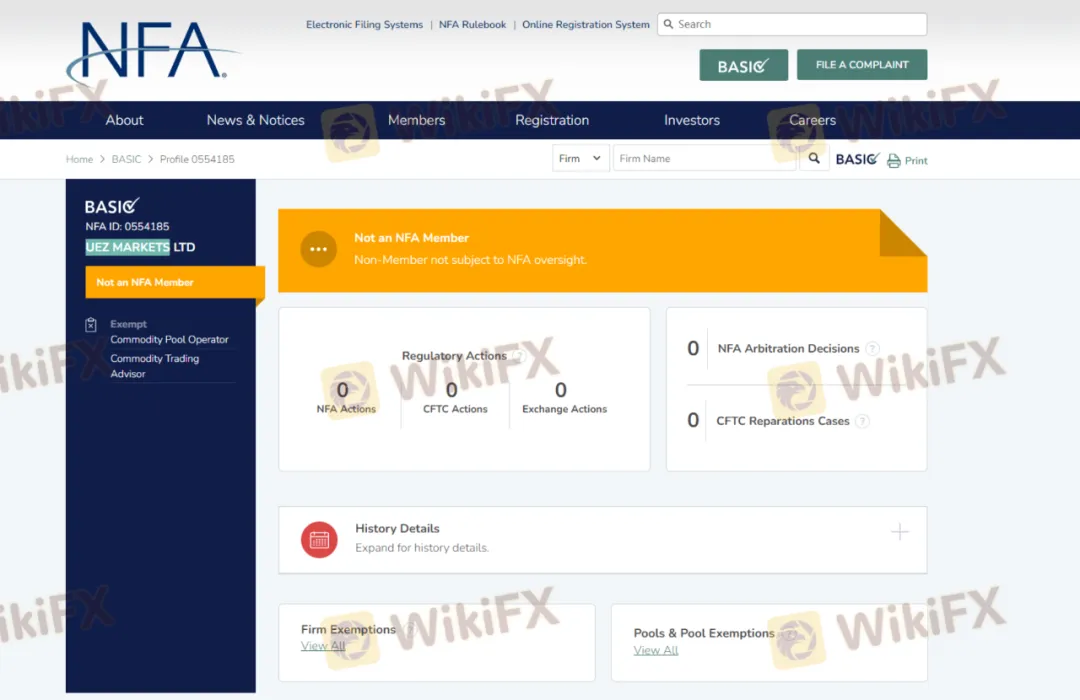
Task: Click the printer icon beside Print
Action: pyautogui.click(x=893, y=161)
